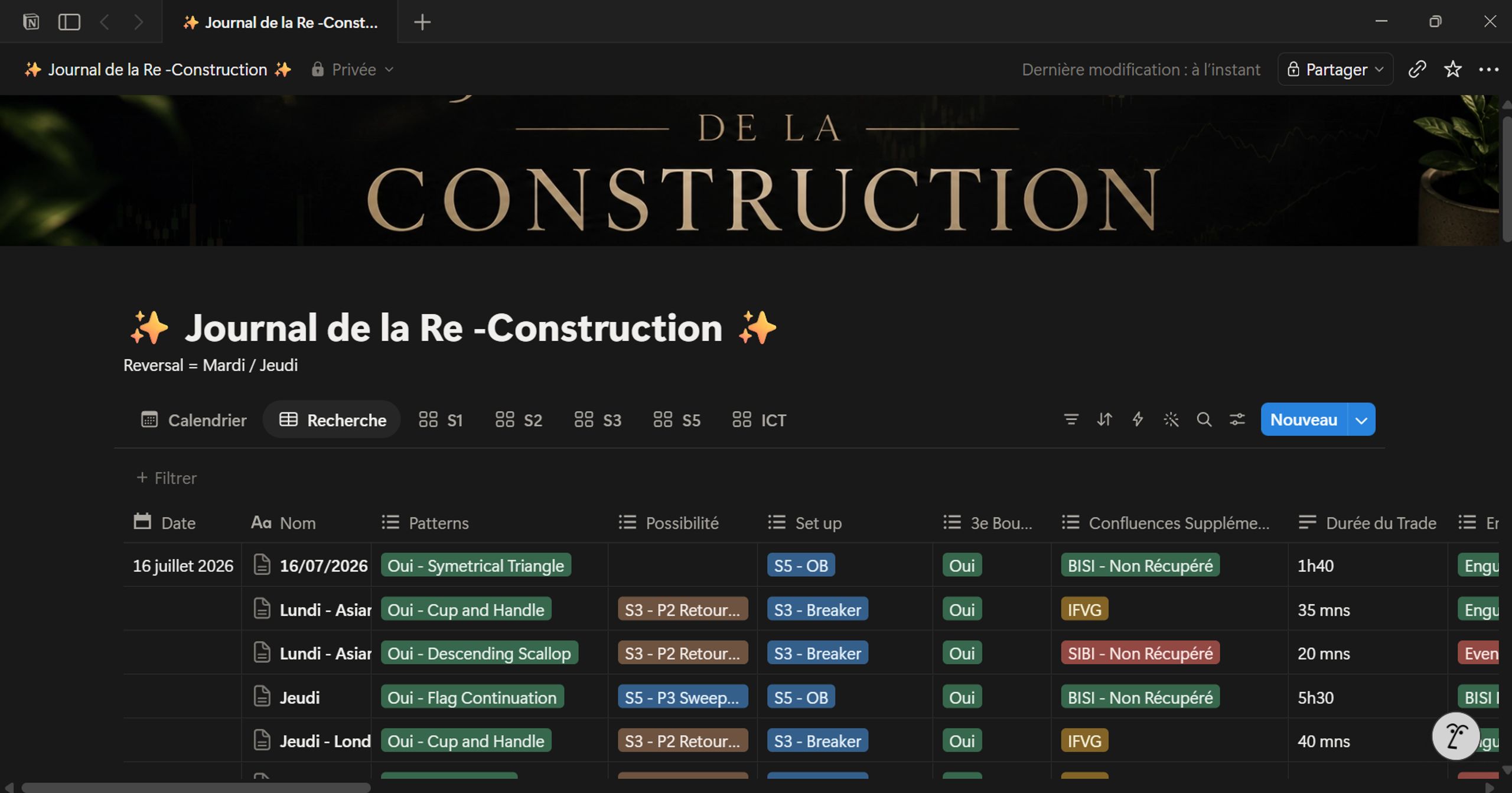Open a new tab with plus icon
Image resolution: width=1512 pixels, height=793 pixels.
(x=422, y=22)
